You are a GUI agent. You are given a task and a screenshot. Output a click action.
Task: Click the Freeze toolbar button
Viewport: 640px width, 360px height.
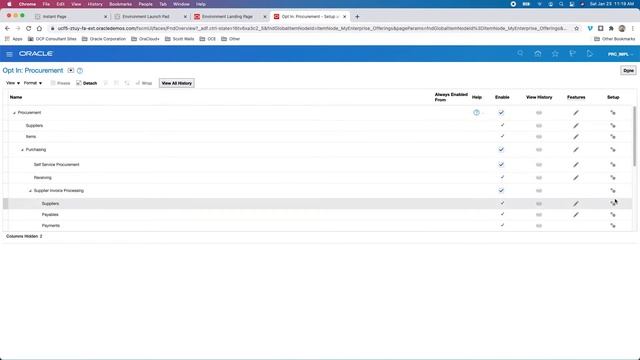coord(60,83)
